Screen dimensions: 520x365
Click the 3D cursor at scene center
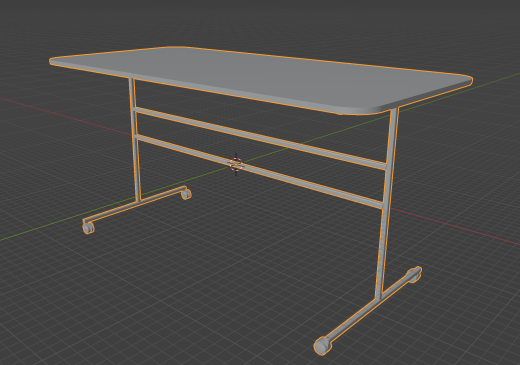click(236, 164)
